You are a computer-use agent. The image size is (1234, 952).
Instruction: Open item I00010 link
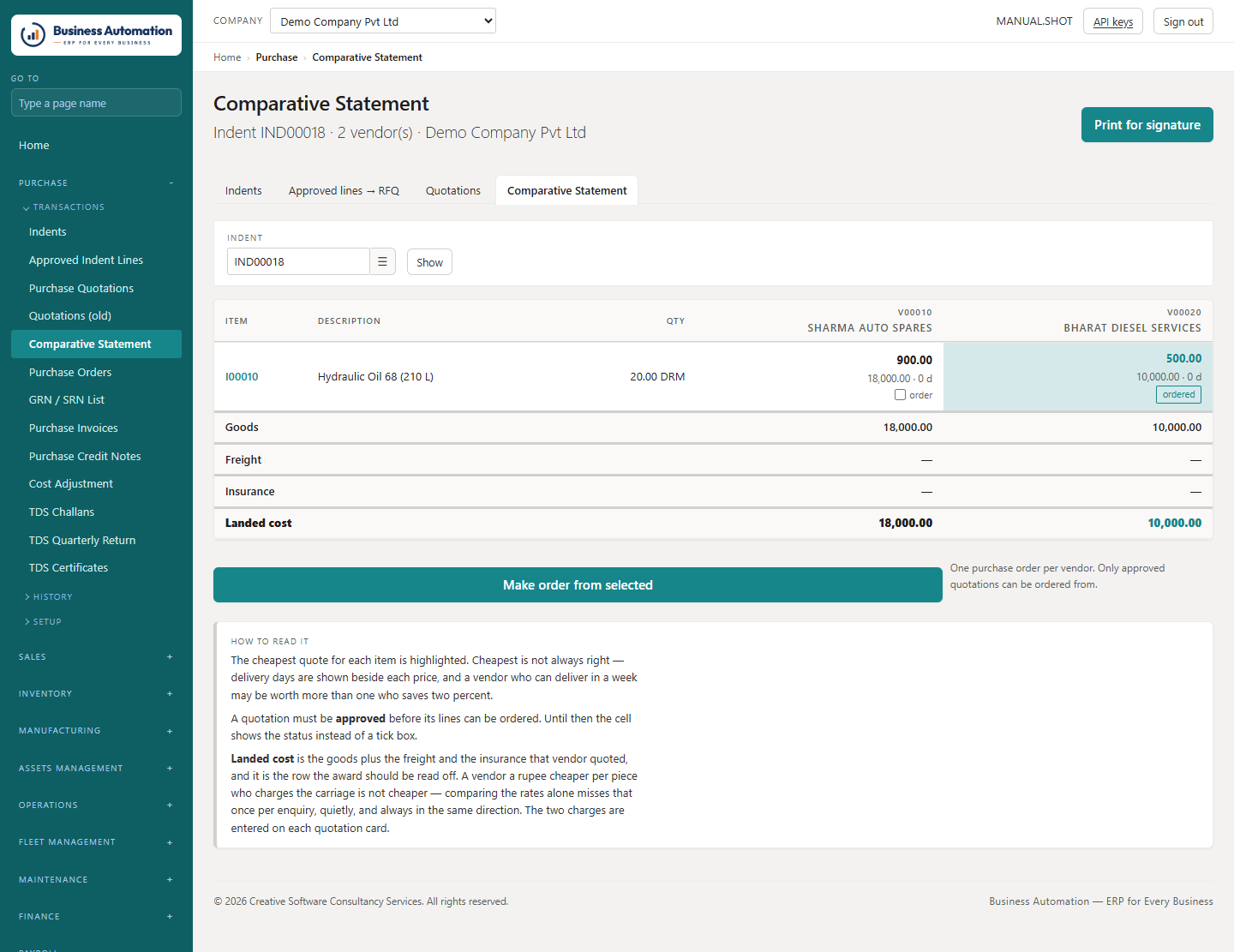(x=242, y=377)
